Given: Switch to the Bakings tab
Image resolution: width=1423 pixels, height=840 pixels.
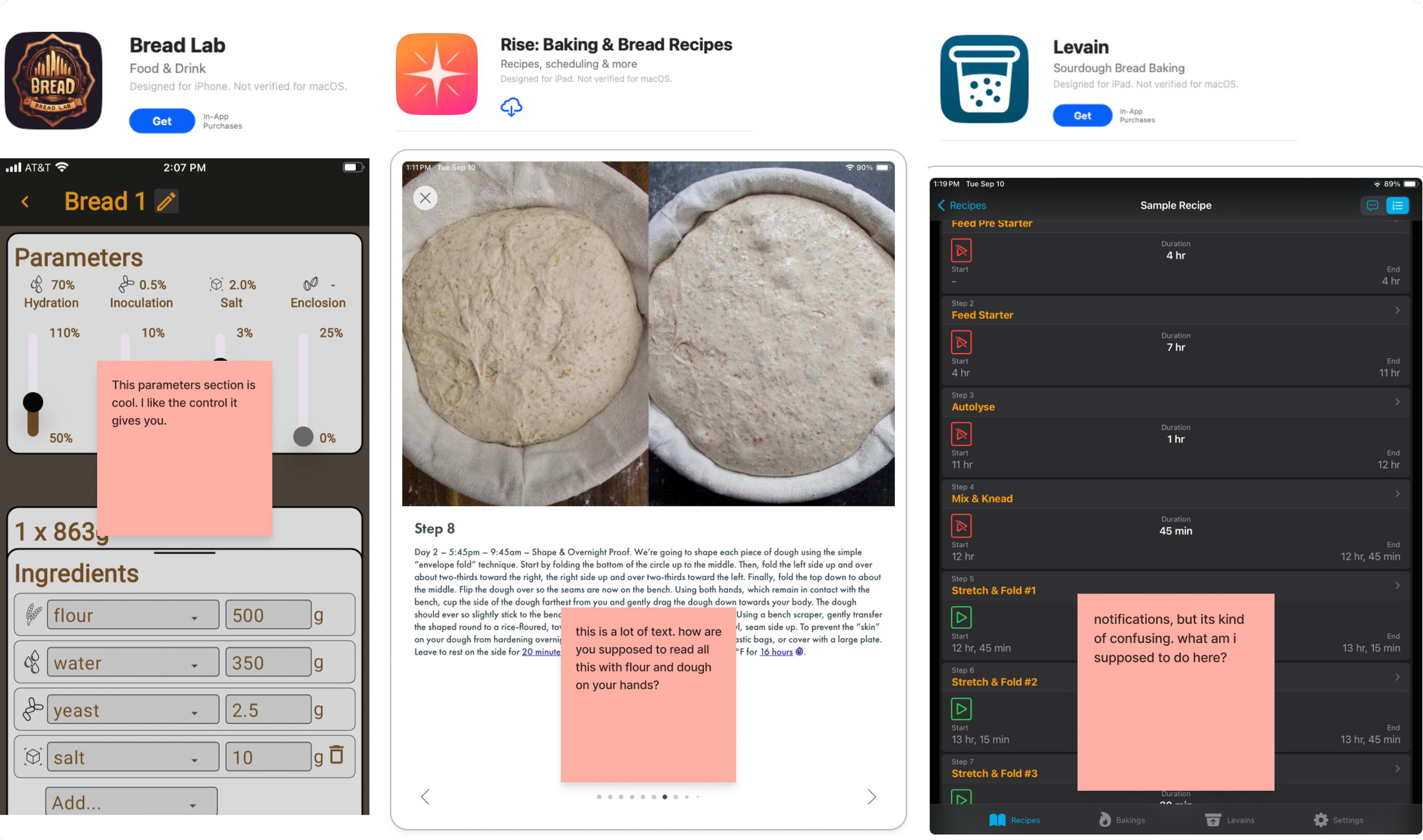Looking at the screenshot, I should pos(1121,820).
